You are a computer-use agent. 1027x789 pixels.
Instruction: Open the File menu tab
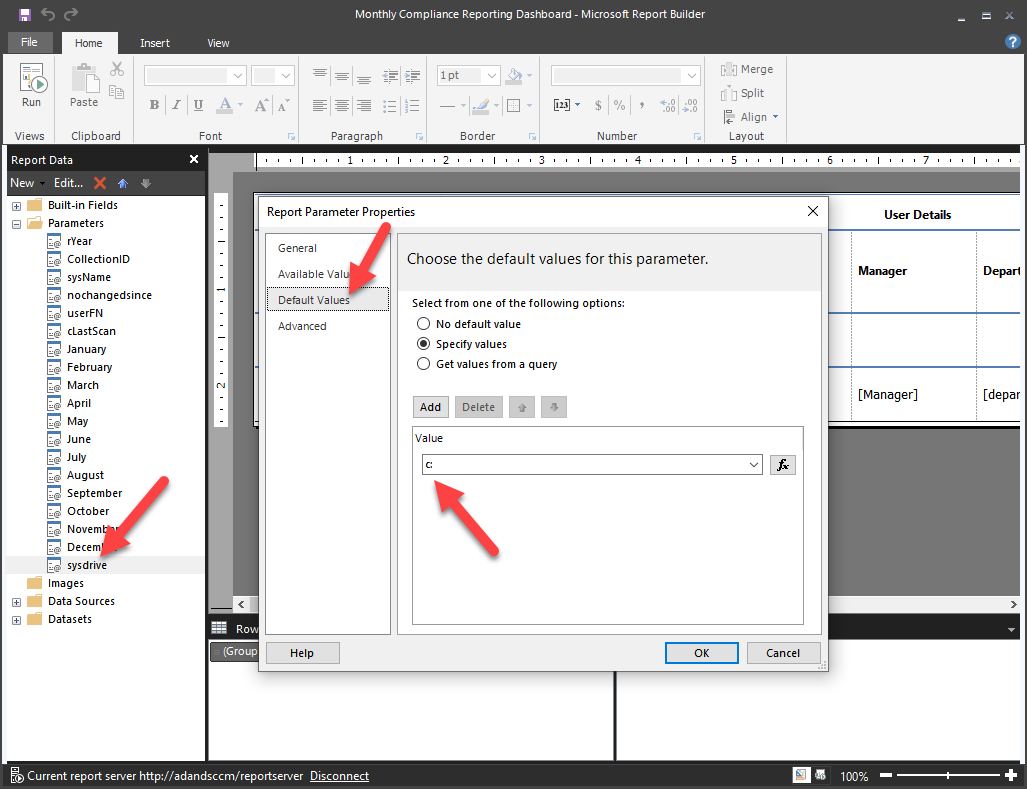pyautogui.click(x=29, y=42)
